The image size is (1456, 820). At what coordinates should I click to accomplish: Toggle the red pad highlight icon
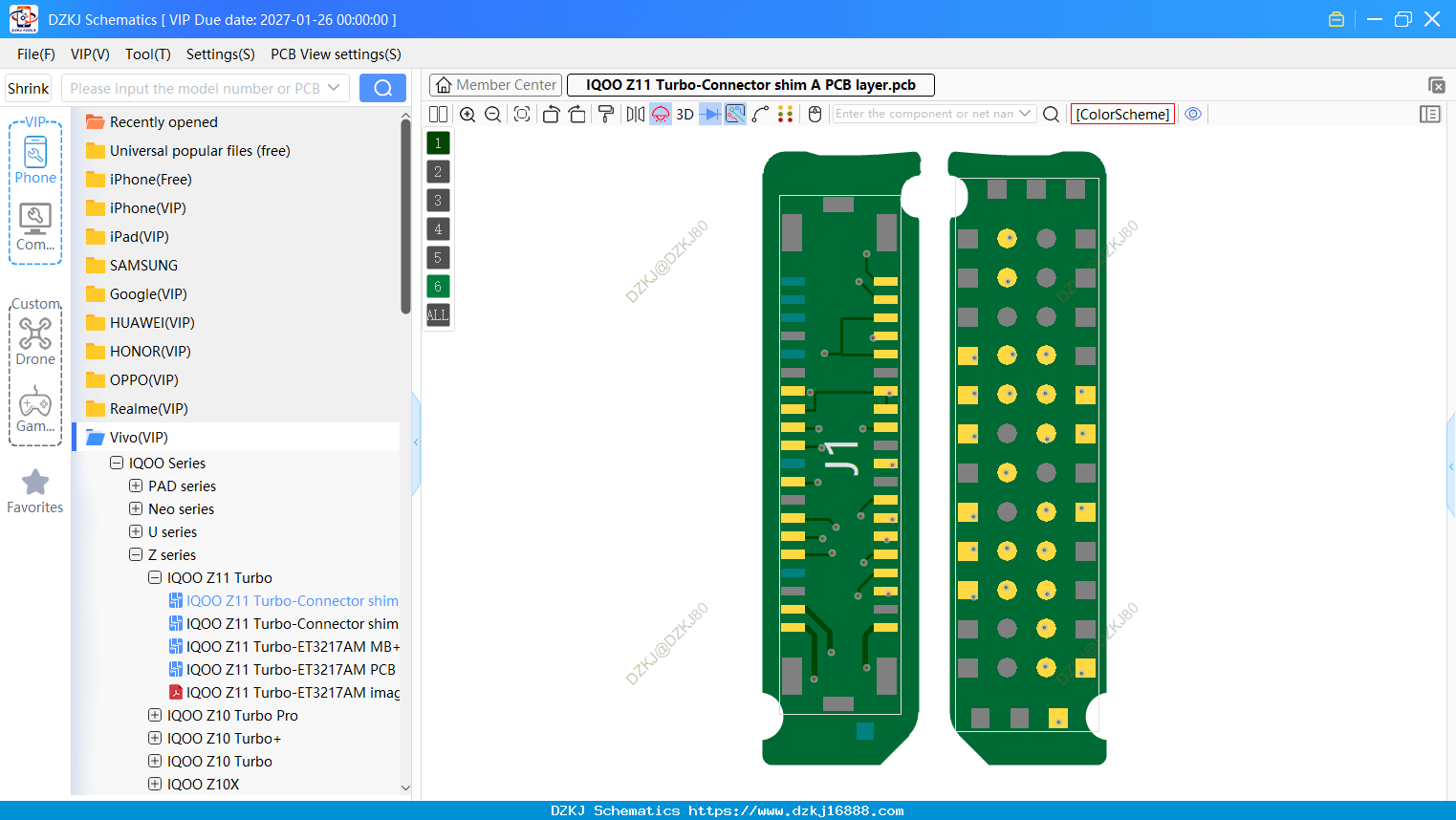(x=661, y=114)
